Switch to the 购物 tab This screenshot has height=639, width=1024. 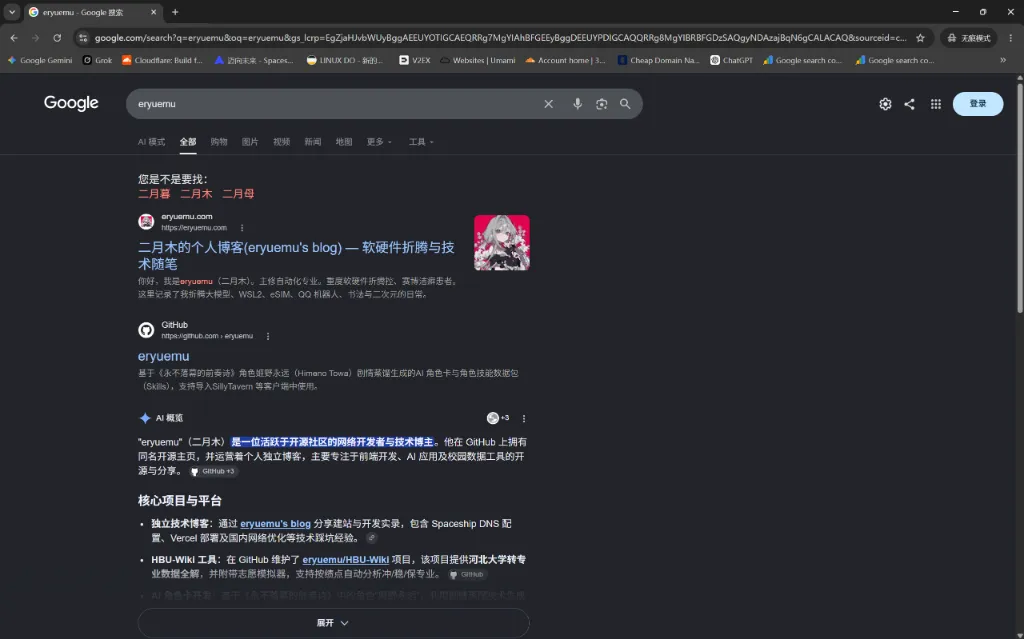[219, 142]
